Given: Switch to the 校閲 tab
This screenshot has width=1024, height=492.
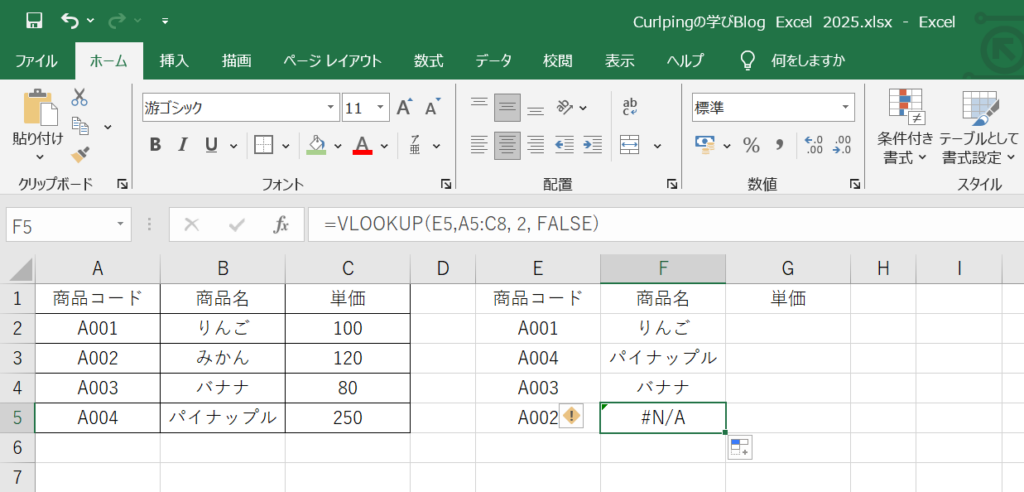Looking at the screenshot, I should (x=558, y=61).
